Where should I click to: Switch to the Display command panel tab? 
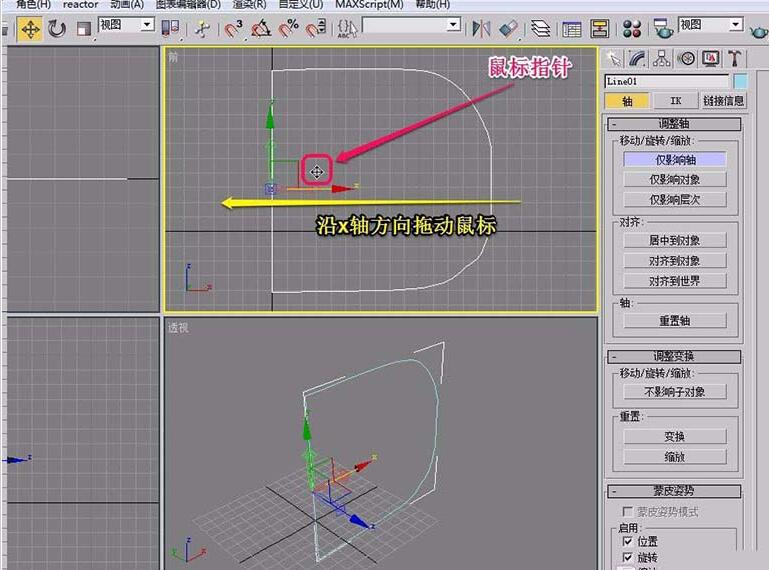[711, 59]
